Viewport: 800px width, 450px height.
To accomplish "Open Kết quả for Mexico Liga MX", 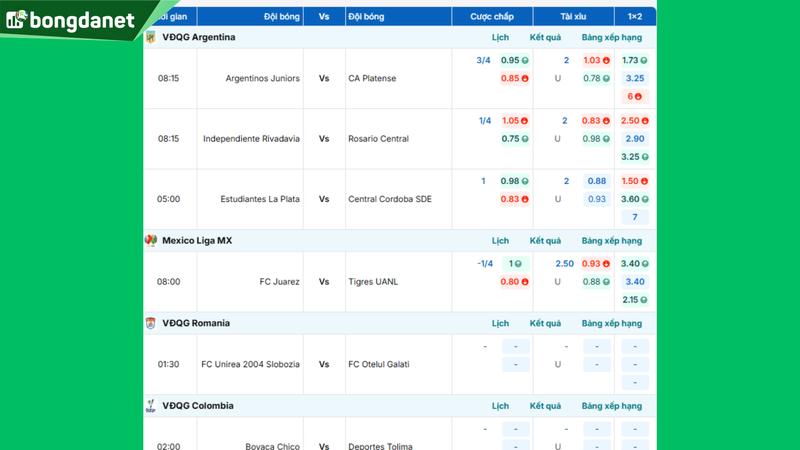I will pos(546,241).
